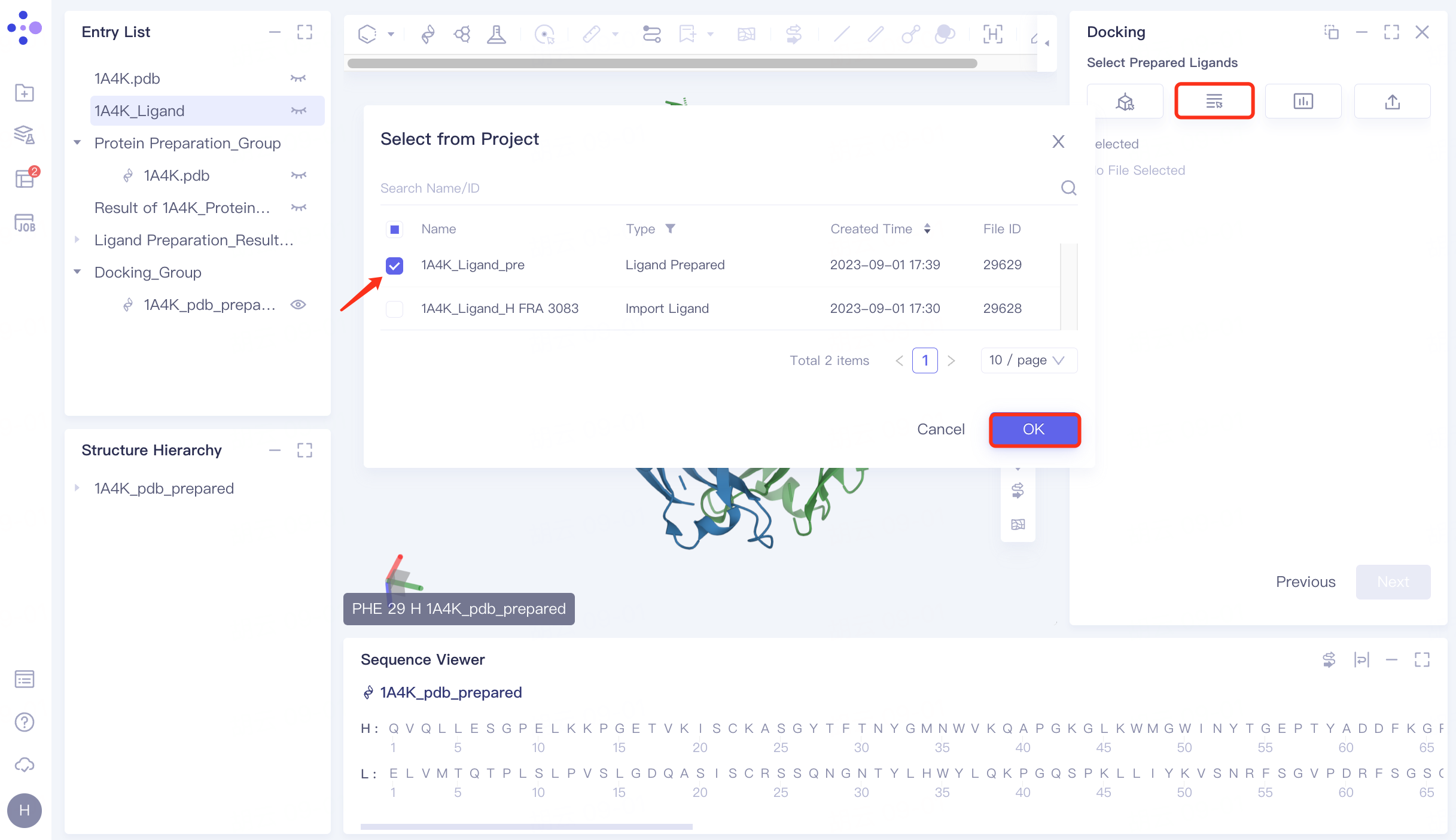This screenshot has height=840, width=1456.
Task: Hide 1A4K_pdb_prepared via its eye icon
Action: [298, 305]
